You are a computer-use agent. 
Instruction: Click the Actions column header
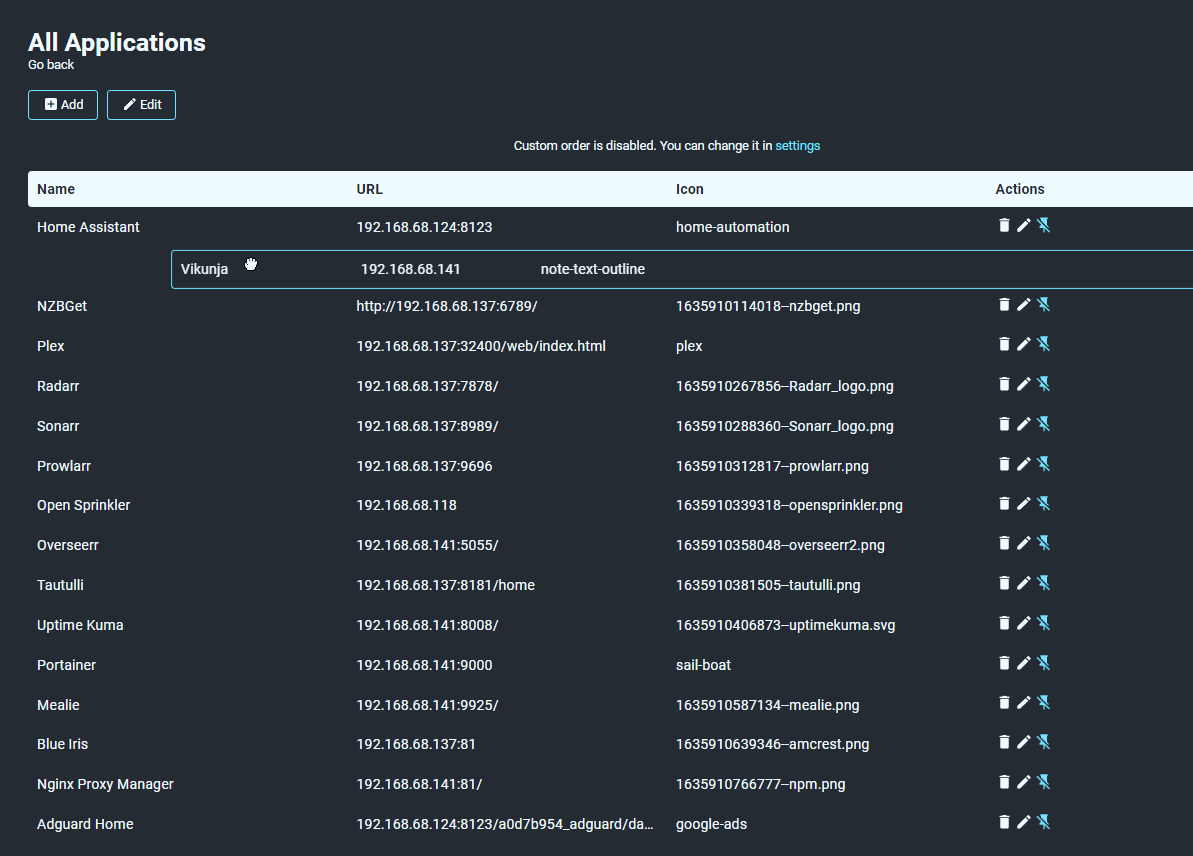[1020, 189]
